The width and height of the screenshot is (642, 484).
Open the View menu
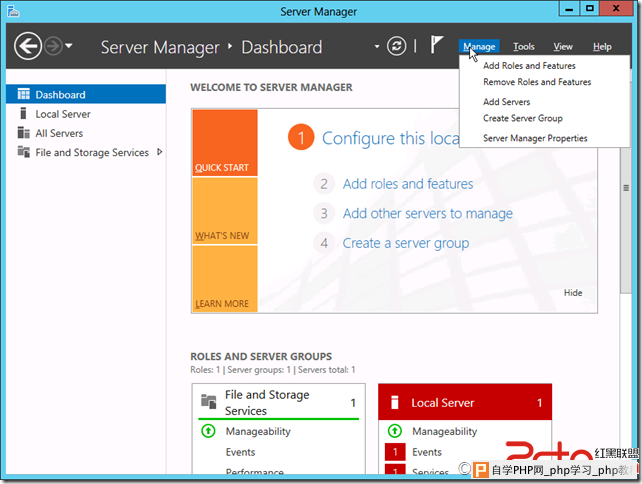pyautogui.click(x=563, y=47)
